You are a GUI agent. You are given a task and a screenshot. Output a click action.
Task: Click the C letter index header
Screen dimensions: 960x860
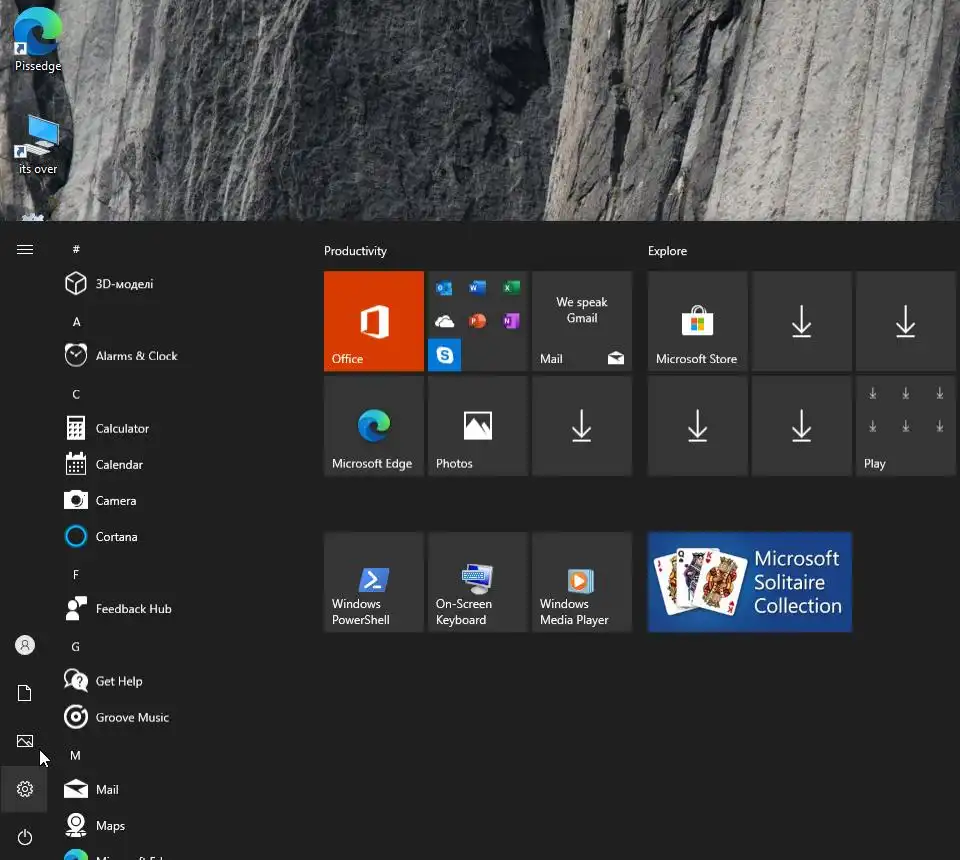click(76, 394)
